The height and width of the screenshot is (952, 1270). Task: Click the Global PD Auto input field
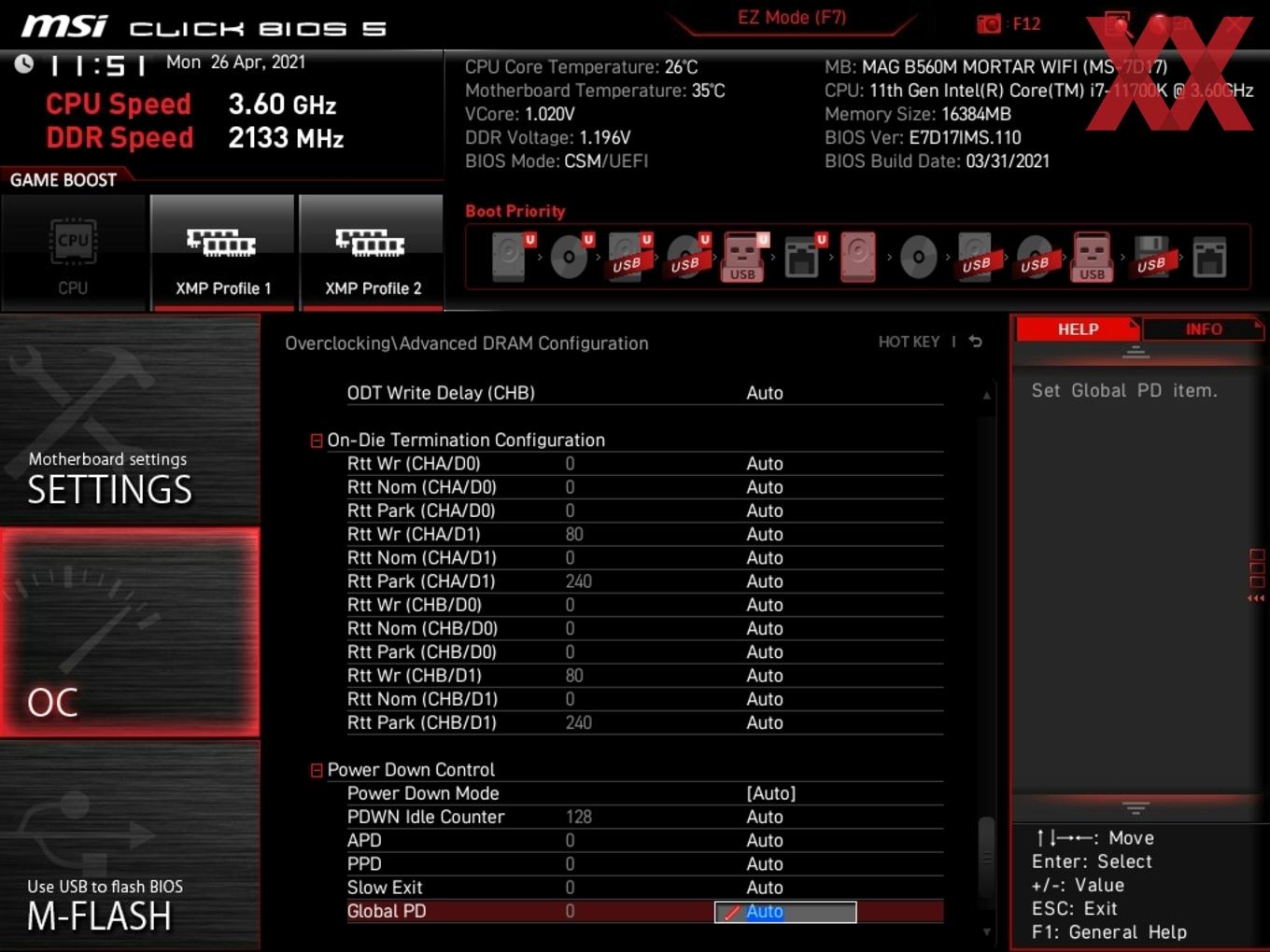pos(785,912)
